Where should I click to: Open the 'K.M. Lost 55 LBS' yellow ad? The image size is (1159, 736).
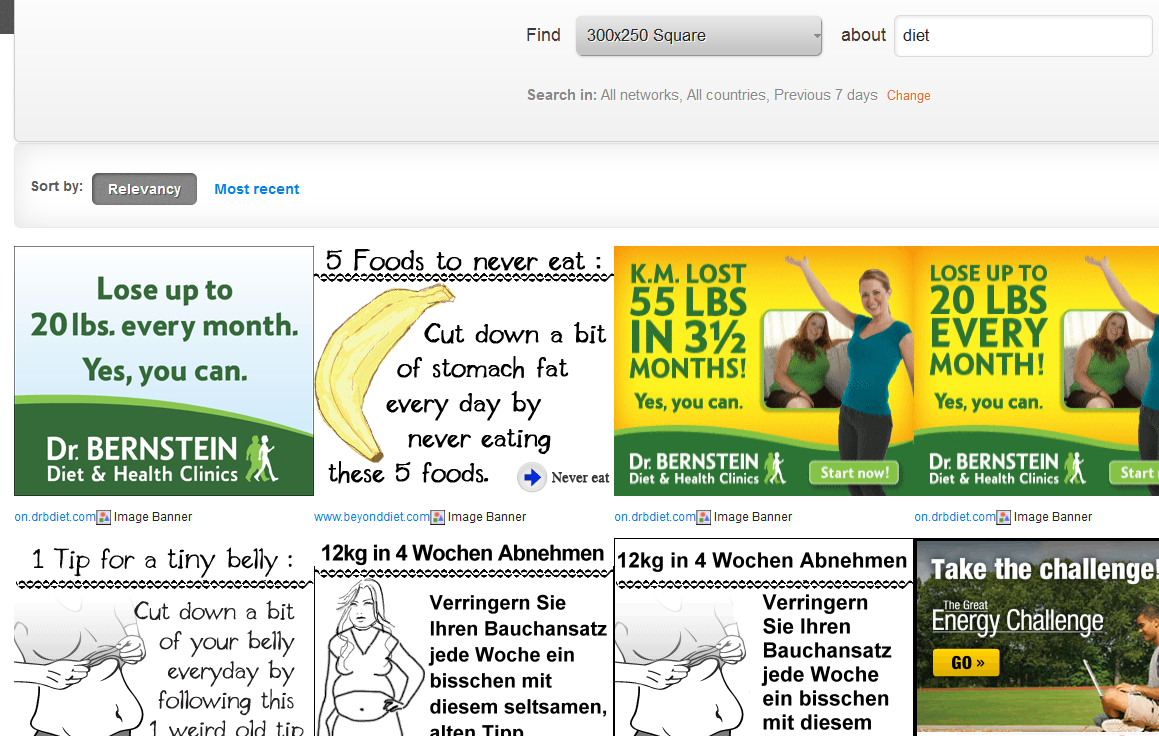click(764, 371)
